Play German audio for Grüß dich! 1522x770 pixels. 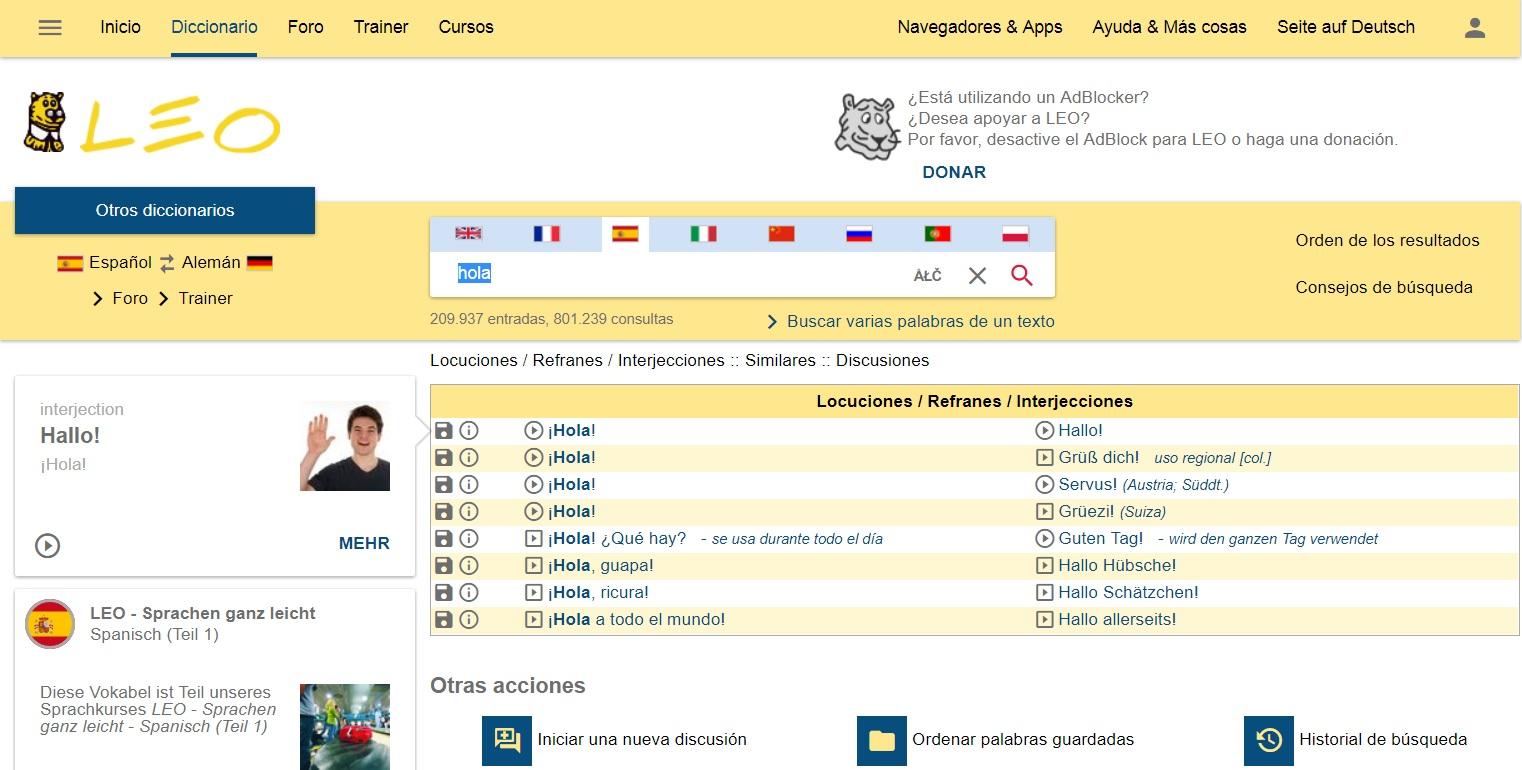point(1045,458)
